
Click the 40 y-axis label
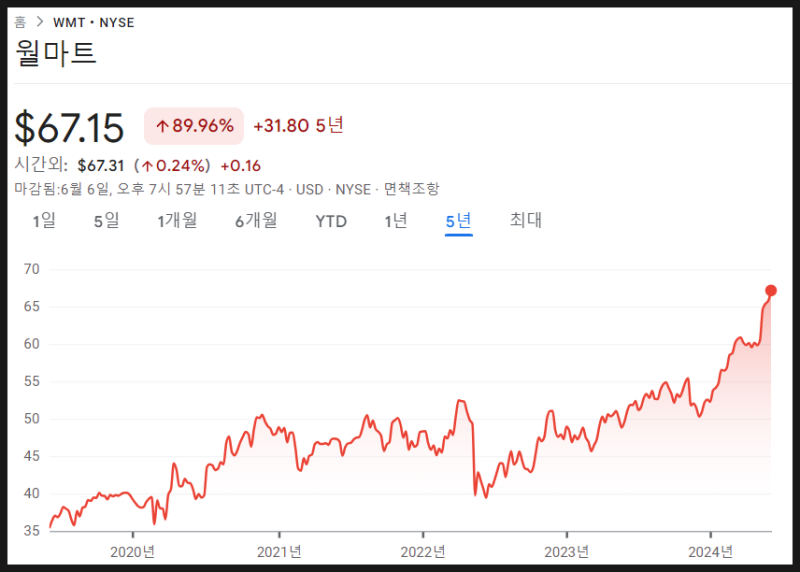(32, 493)
